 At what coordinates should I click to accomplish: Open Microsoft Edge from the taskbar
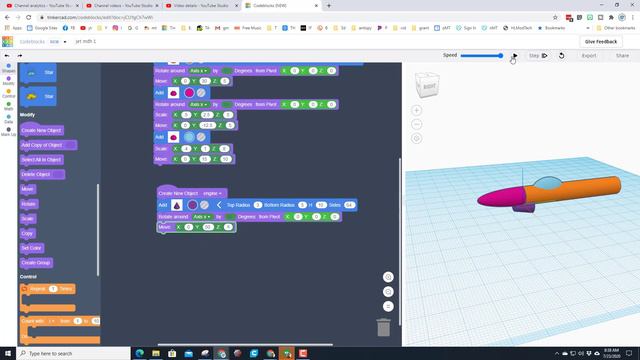[x=140, y=353]
